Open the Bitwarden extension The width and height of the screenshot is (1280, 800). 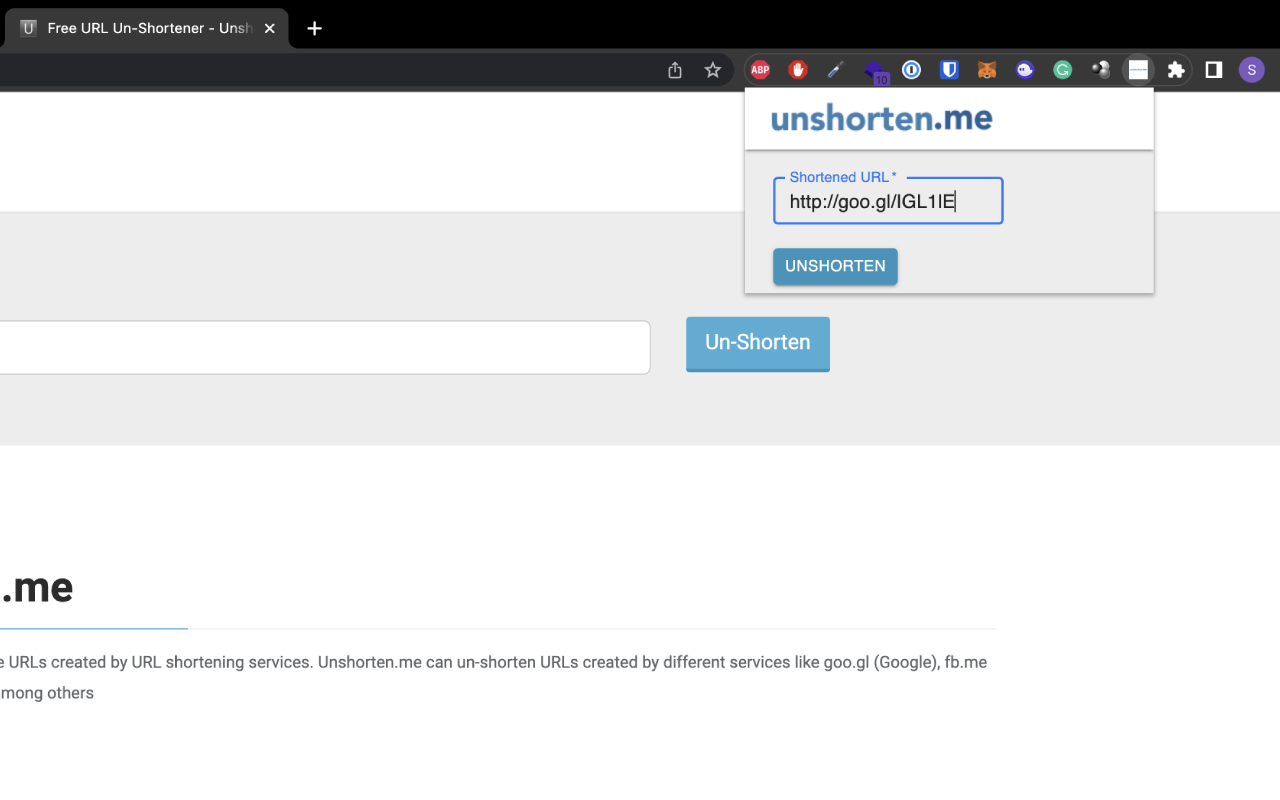click(x=949, y=70)
